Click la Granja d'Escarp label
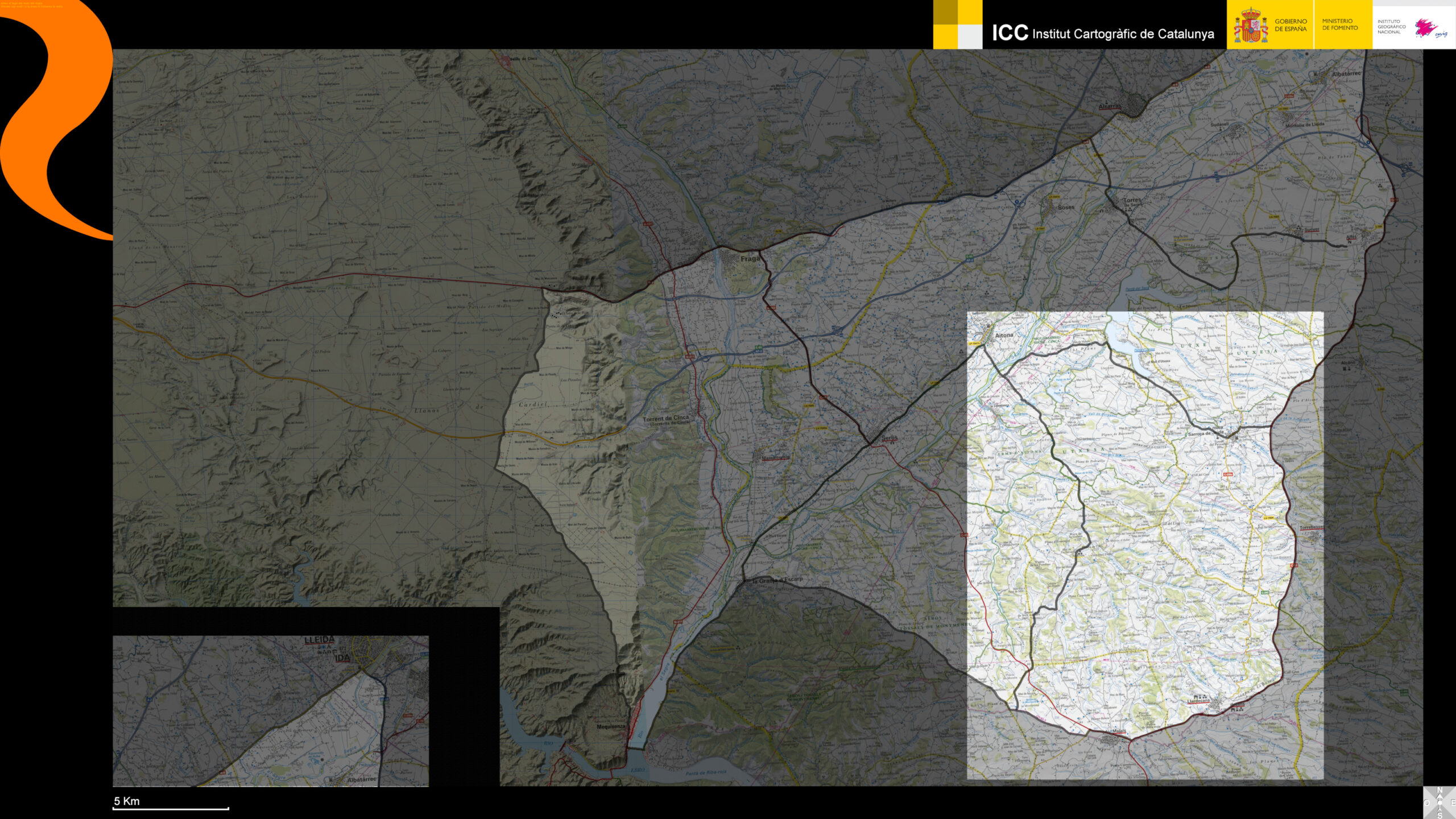The width and height of the screenshot is (1456, 819). (x=777, y=580)
